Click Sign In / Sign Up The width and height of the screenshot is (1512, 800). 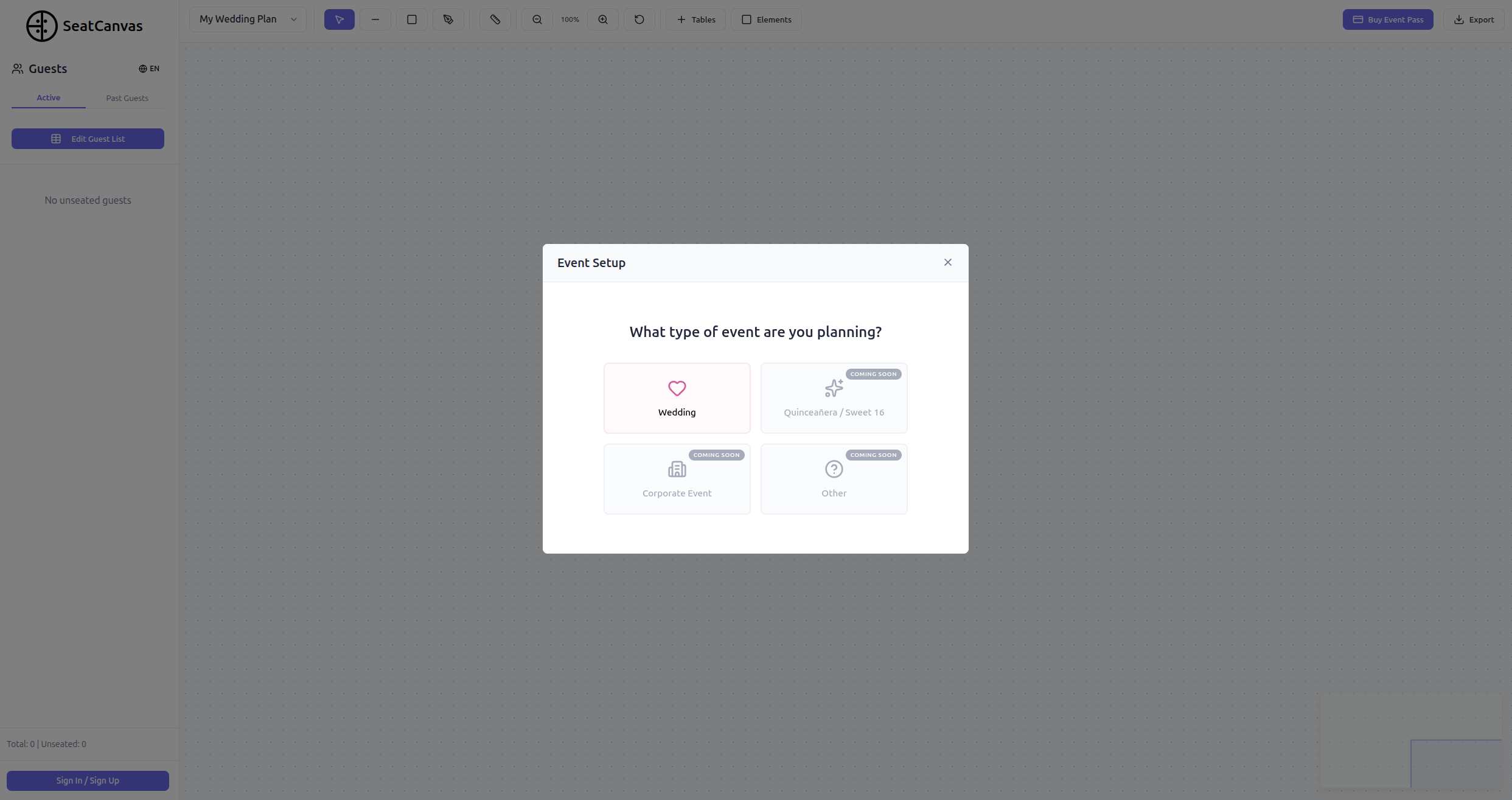point(88,781)
